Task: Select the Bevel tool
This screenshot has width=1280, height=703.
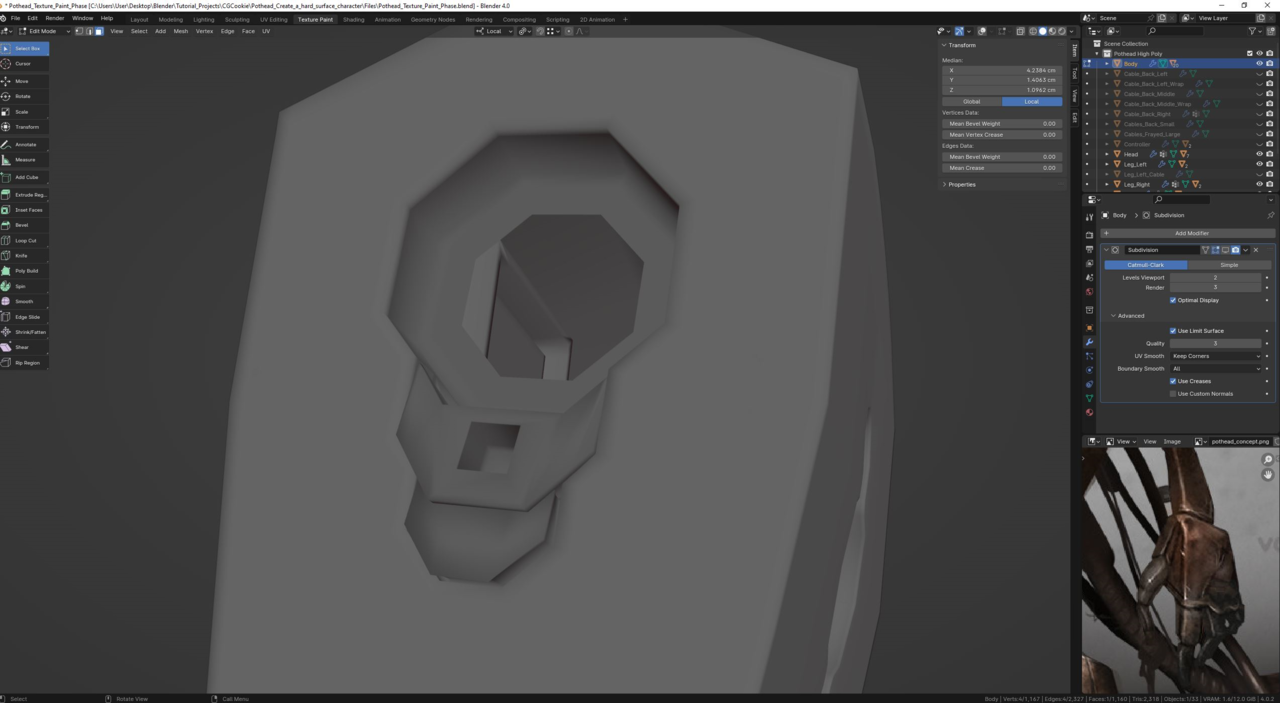Action: (22, 225)
